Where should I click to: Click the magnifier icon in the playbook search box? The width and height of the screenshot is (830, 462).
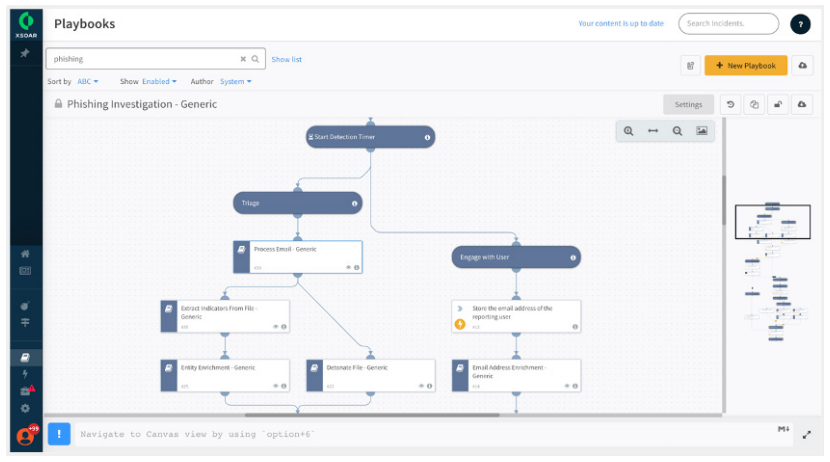255,59
